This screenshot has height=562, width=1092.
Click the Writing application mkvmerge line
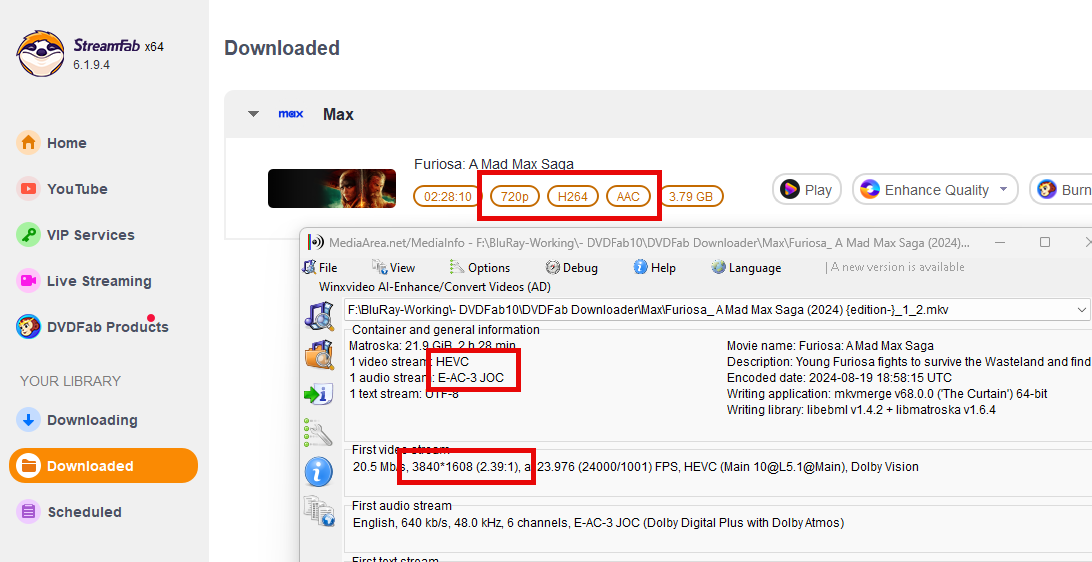pyautogui.click(x=887, y=395)
